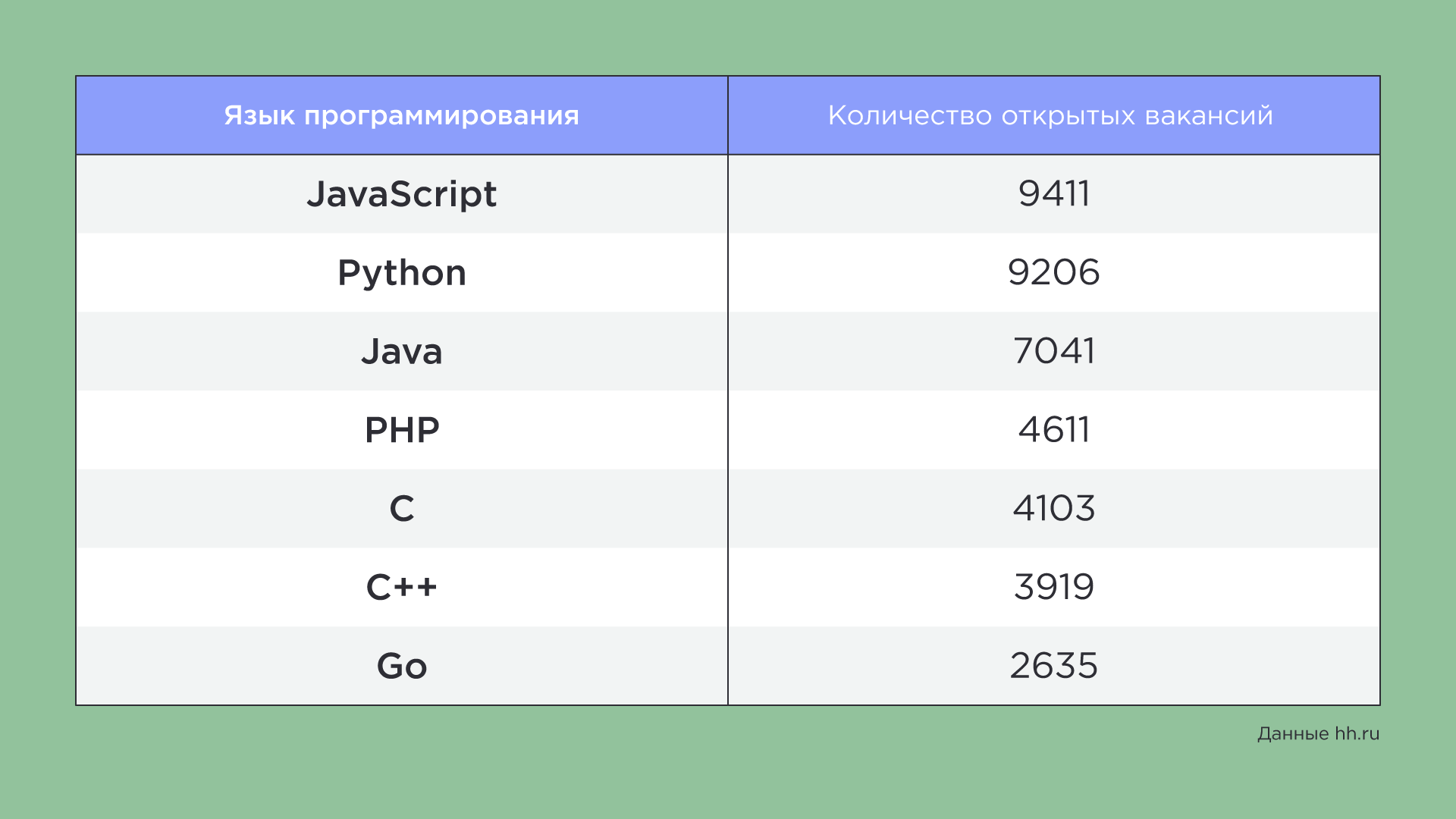Click the word 'Язык' in header
The height and width of the screenshot is (819, 1456).
point(259,115)
